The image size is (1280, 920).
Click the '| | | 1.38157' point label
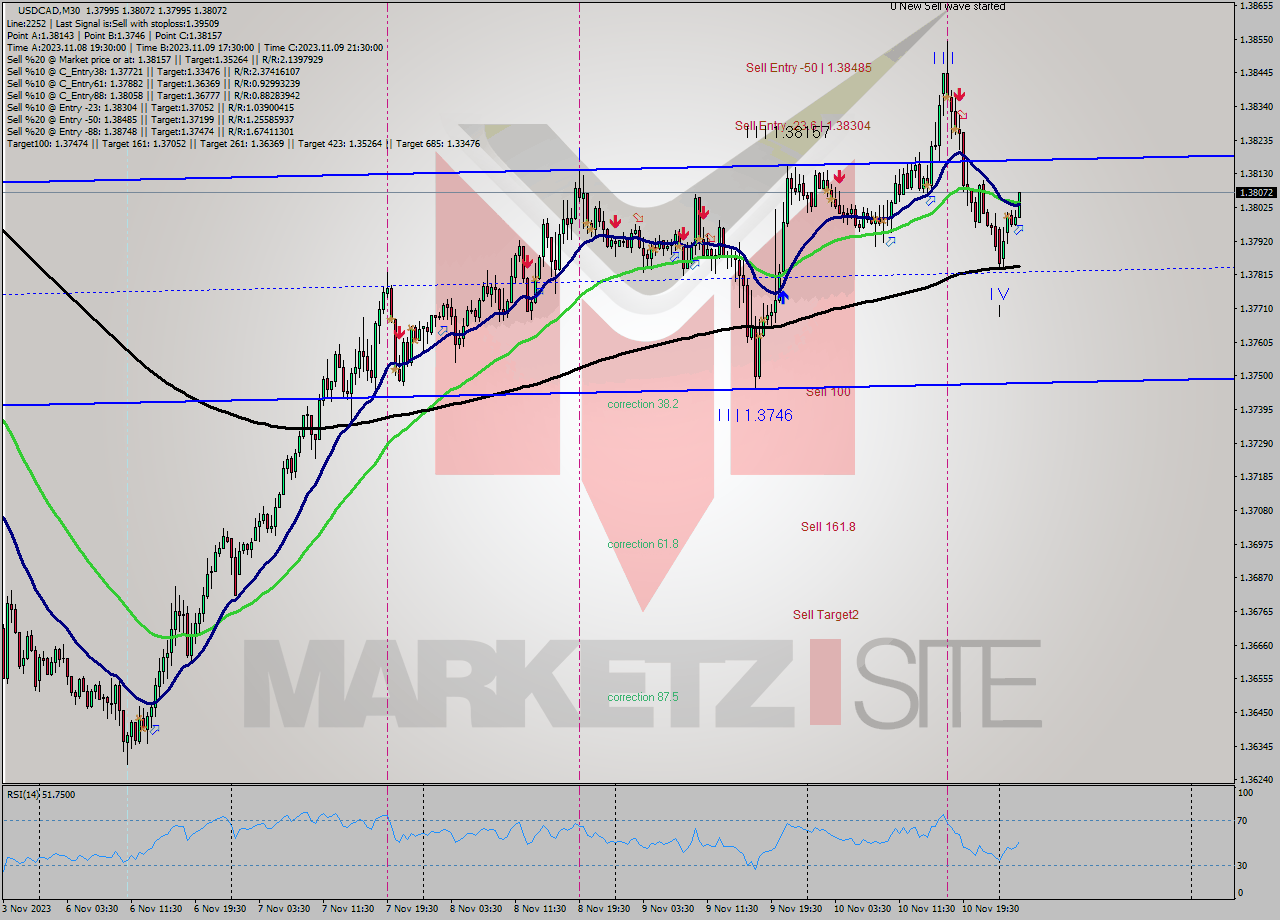tap(787, 132)
